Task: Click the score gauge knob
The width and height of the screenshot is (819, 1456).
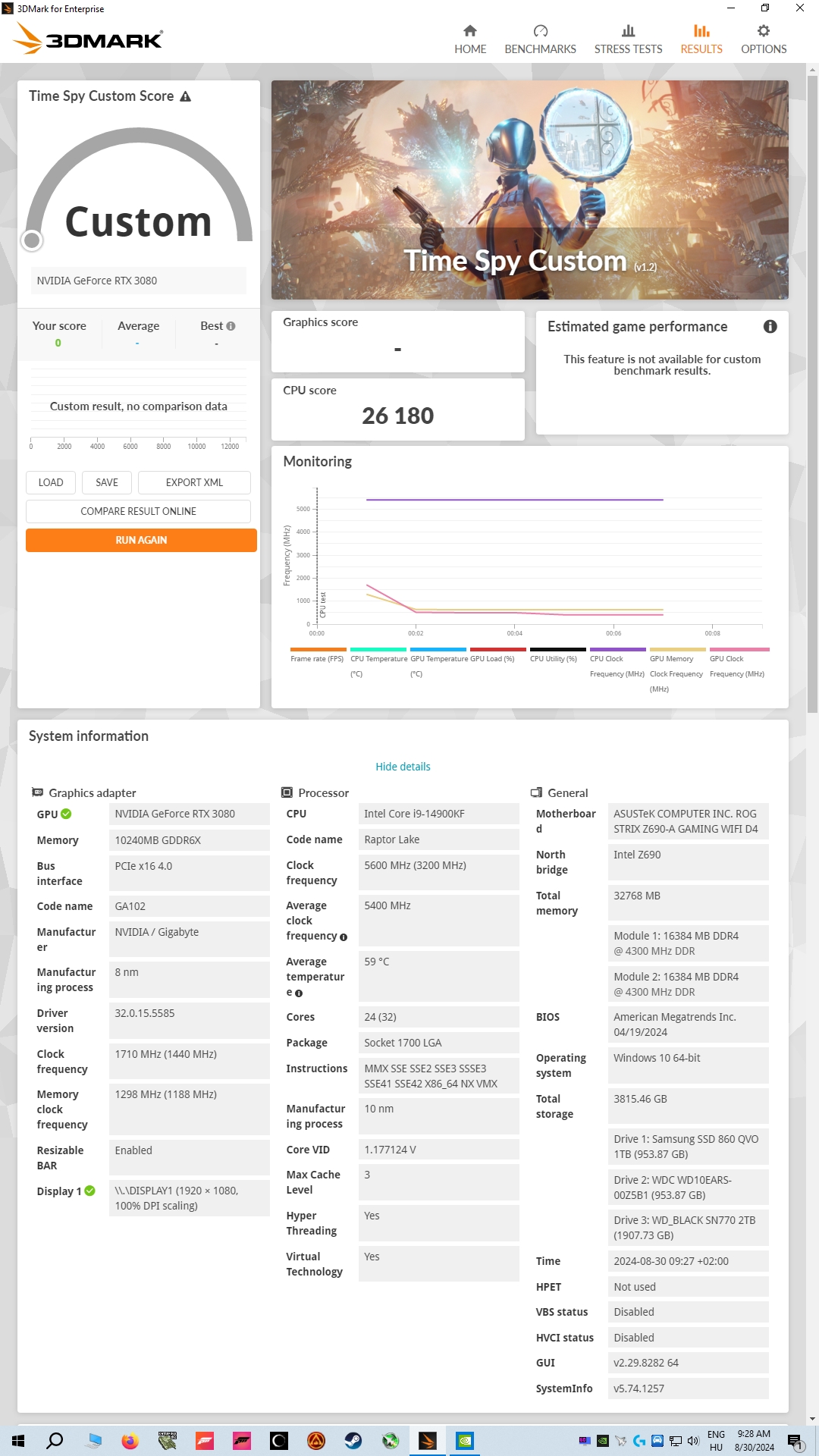Action: click(x=32, y=240)
